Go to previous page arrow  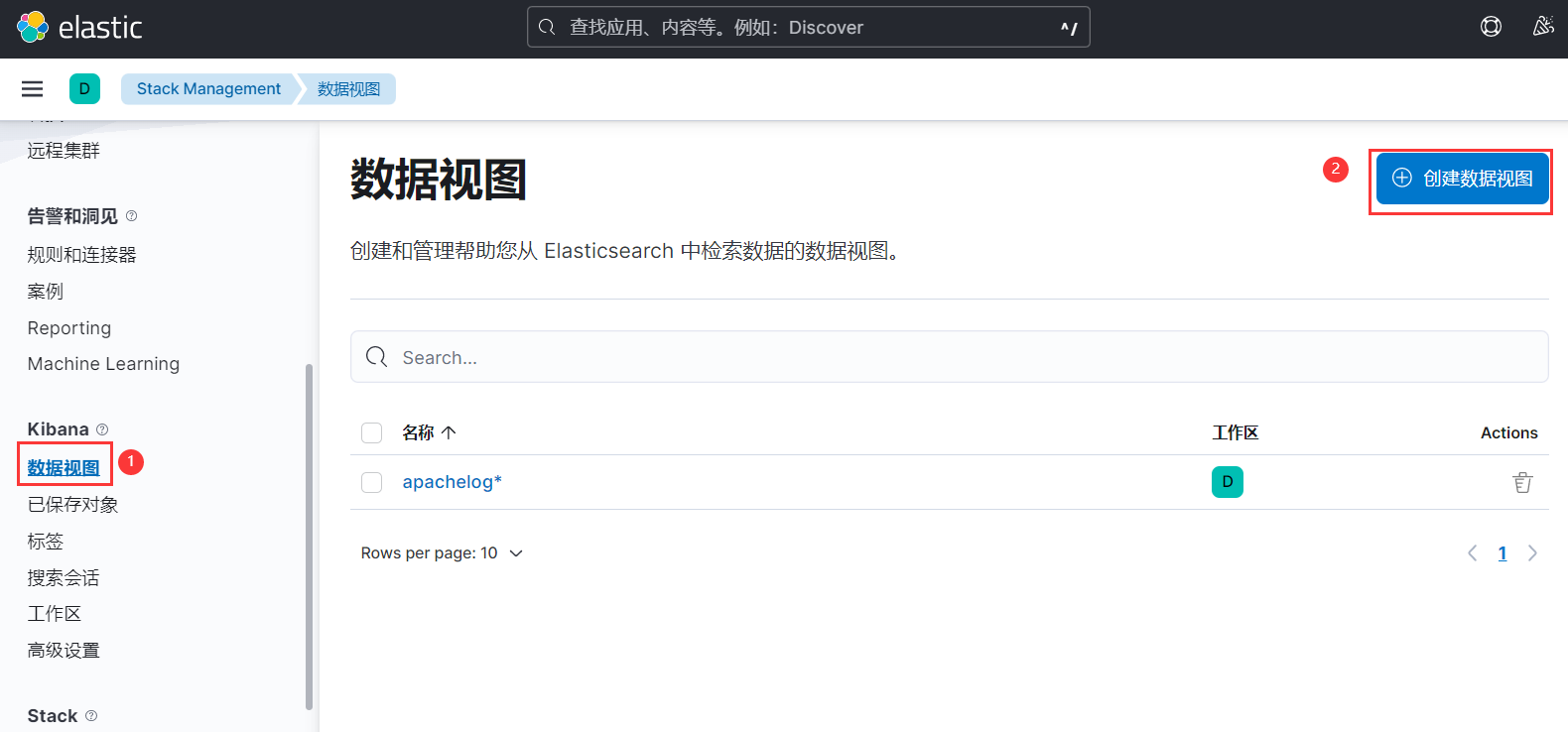coord(1473,553)
